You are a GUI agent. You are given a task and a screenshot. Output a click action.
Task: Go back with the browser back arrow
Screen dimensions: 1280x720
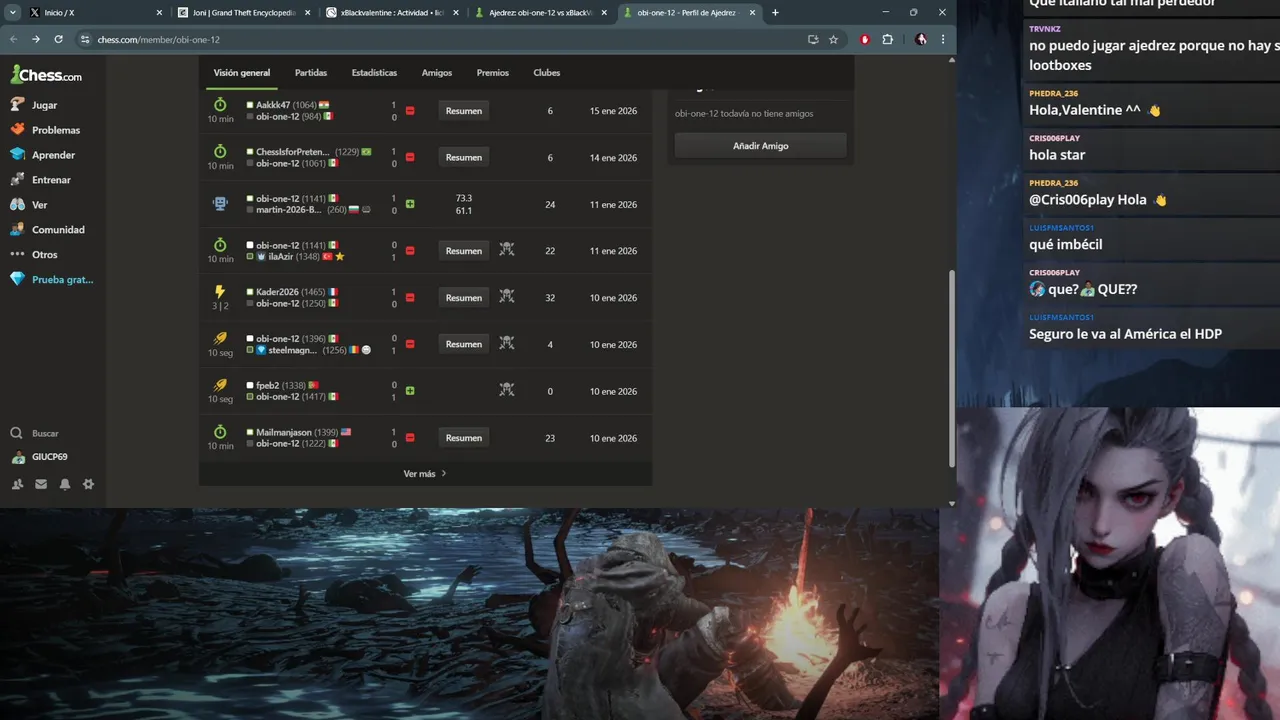(x=13, y=39)
